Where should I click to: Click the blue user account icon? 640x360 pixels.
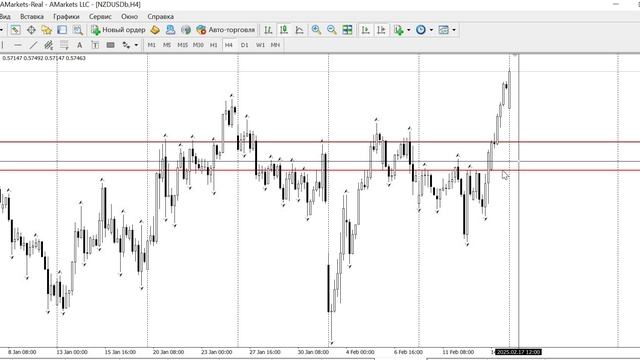pyautogui.click(x=170, y=30)
